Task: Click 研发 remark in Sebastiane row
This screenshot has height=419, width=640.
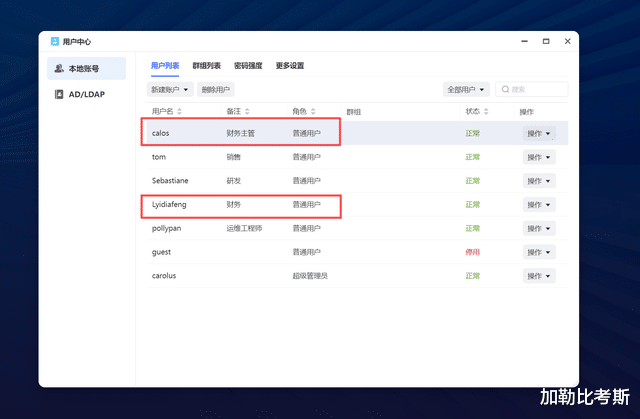Action: (233, 180)
